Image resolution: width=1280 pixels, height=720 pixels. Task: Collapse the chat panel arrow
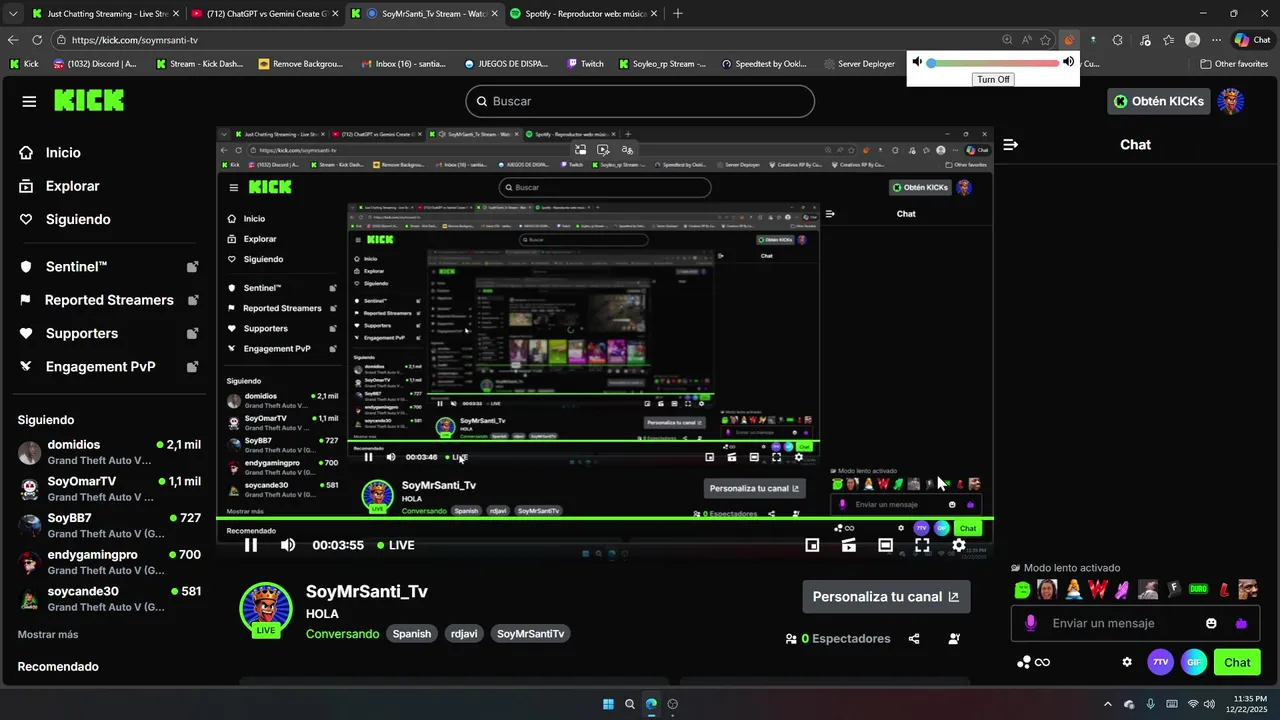pos(1010,145)
